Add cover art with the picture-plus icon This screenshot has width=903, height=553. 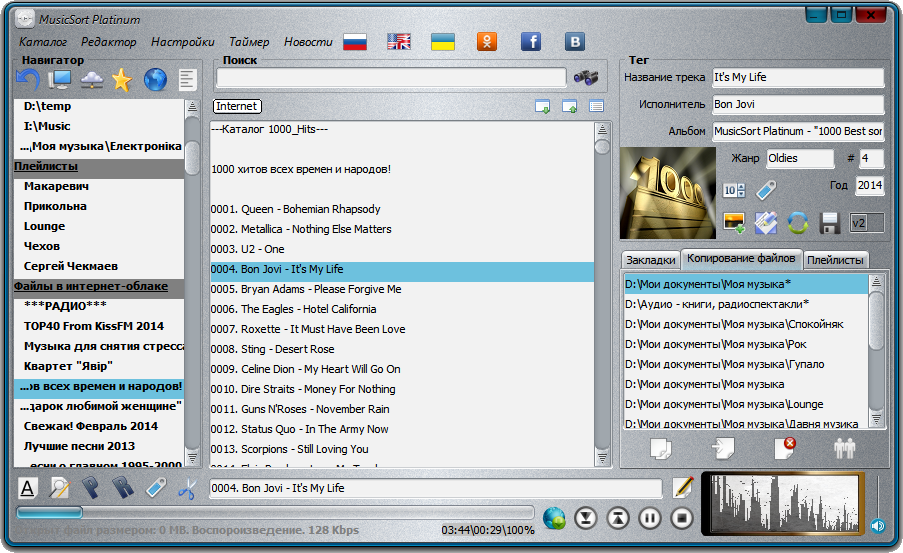pos(734,223)
